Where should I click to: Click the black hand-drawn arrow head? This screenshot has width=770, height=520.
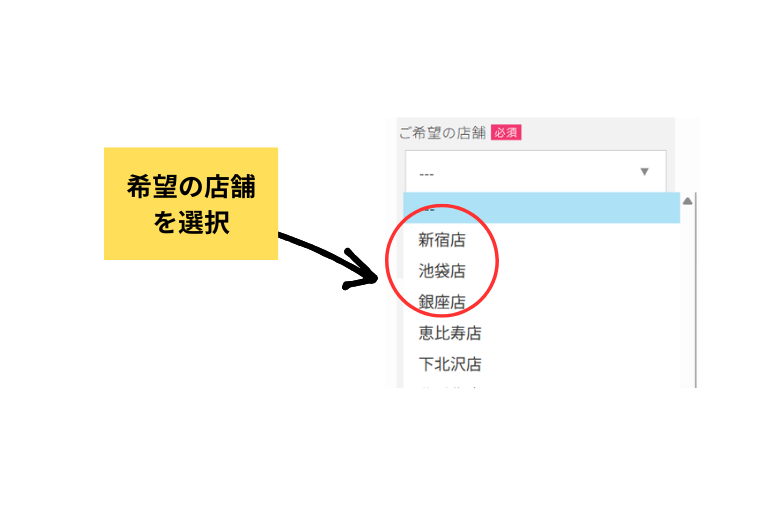point(361,270)
